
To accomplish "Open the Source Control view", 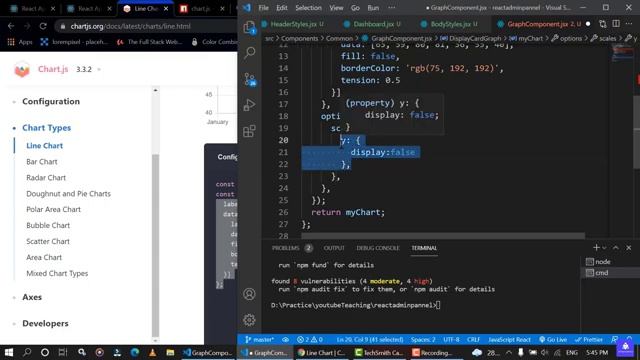I will pyautogui.click(x=250, y=79).
